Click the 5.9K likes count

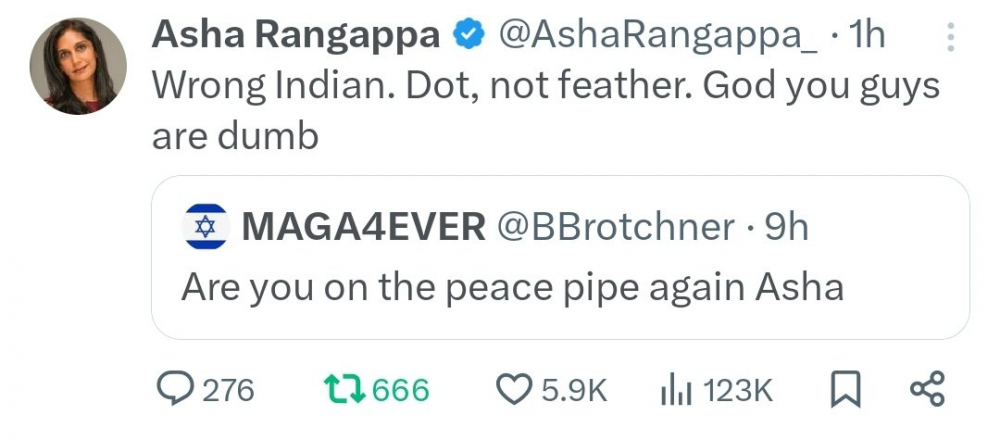point(574,390)
